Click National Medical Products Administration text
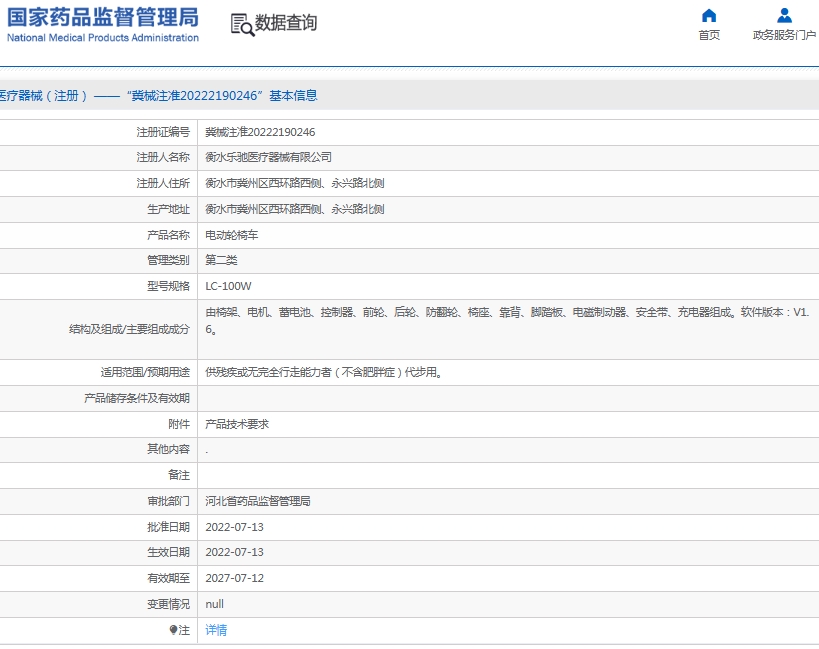The width and height of the screenshot is (819, 649). (102, 38)
